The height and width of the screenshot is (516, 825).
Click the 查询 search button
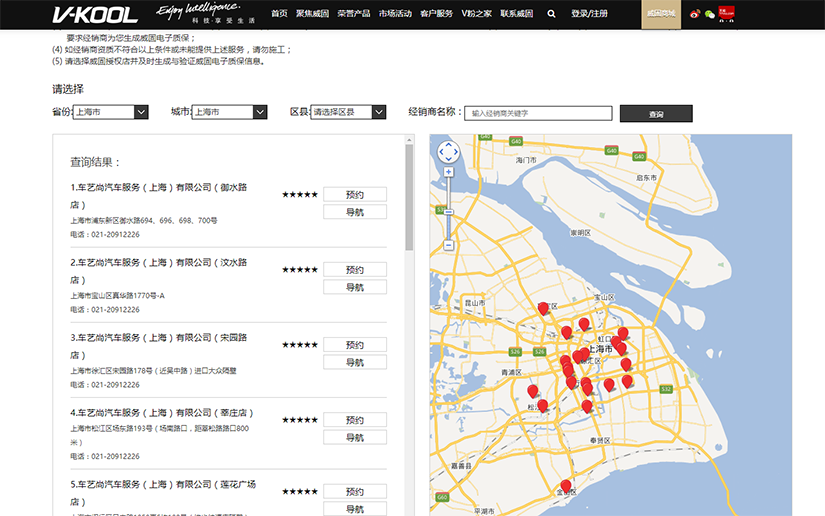click(x=656, y=114)
